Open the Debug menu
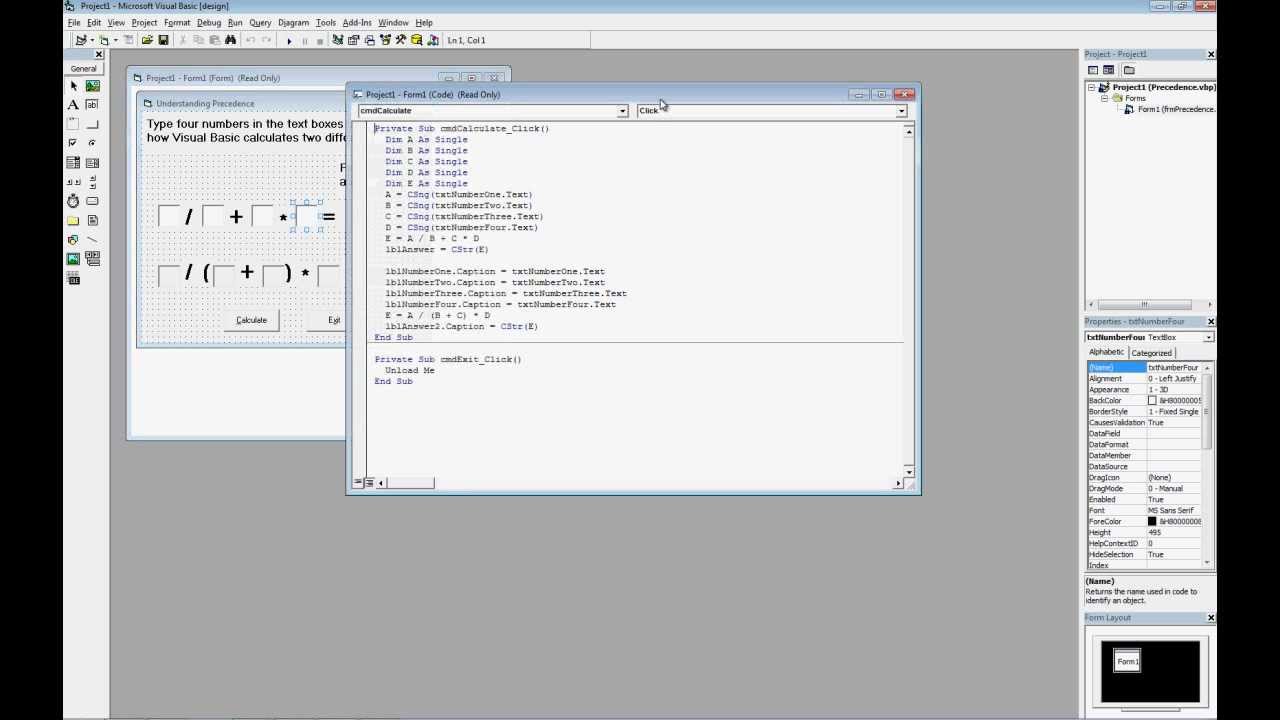 coord(209,22)
